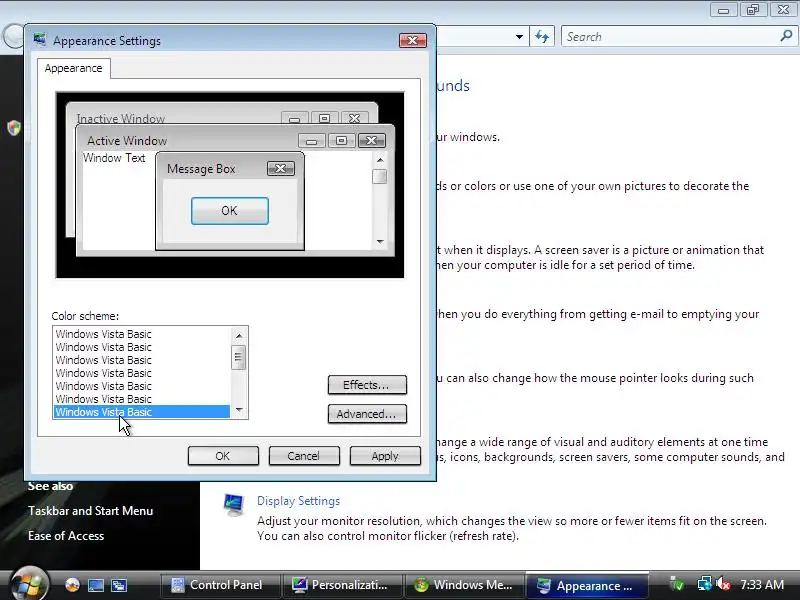Image resolution: width=800 pixels, height=600 pixels.
Task: Click the Show Desktop Quick Launch icon
Action: click(95, 585)
